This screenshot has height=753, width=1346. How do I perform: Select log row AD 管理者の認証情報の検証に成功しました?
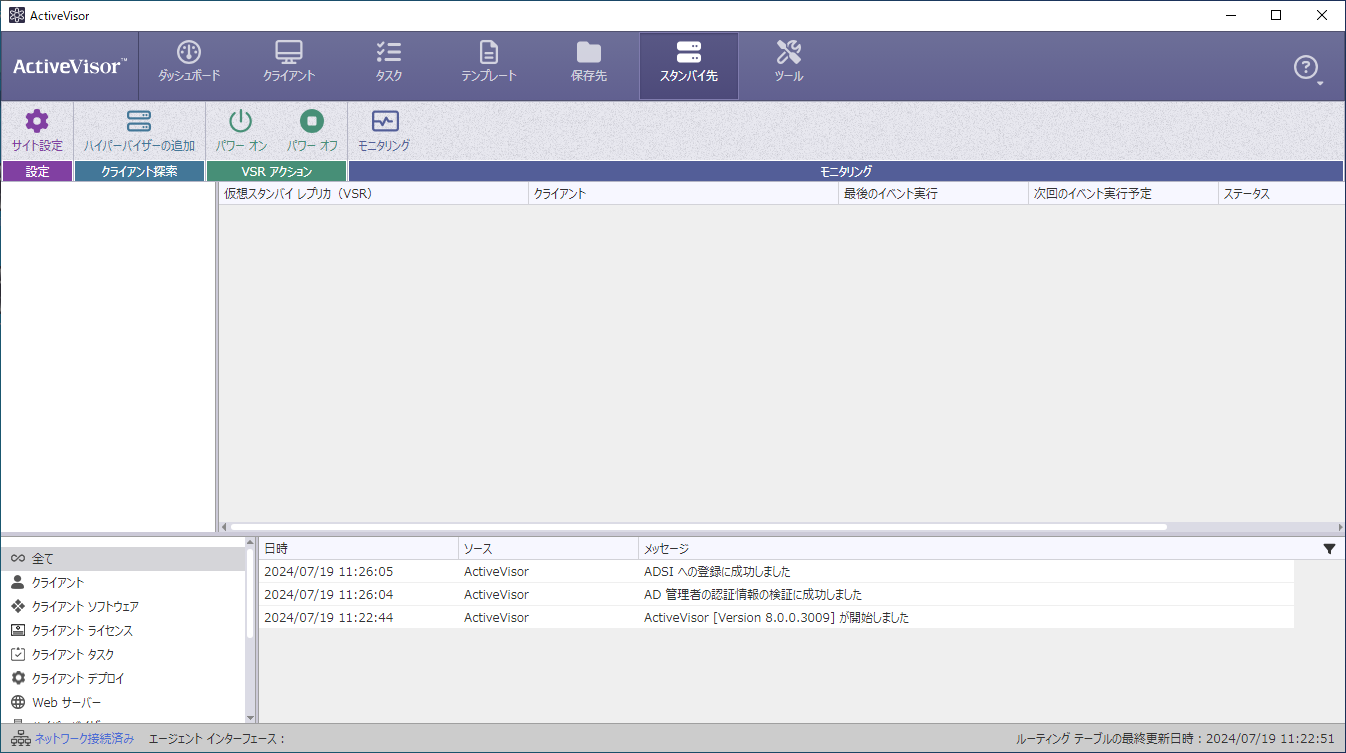(776, 595)
